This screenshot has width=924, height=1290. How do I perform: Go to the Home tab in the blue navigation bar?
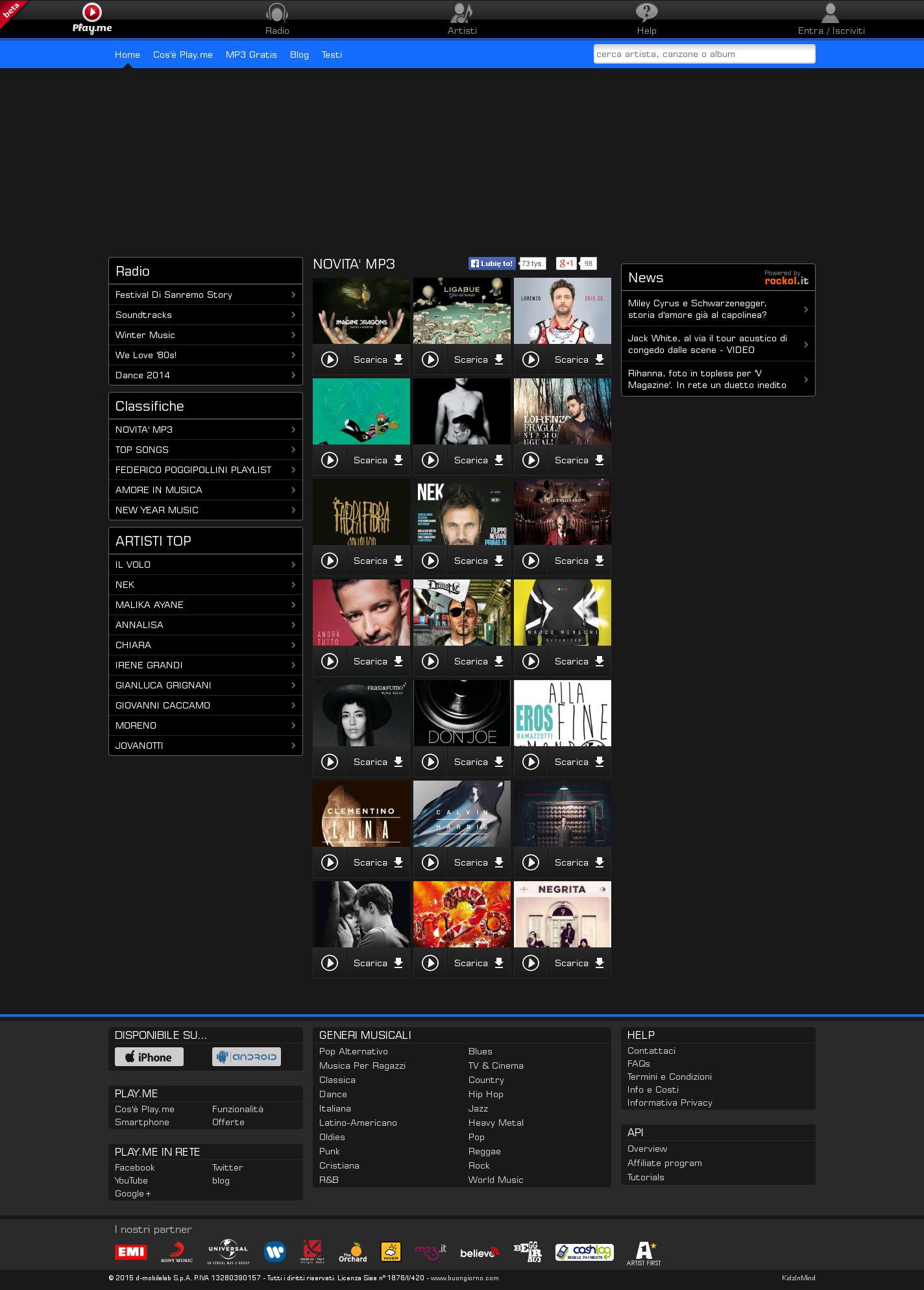pos(127,55)
